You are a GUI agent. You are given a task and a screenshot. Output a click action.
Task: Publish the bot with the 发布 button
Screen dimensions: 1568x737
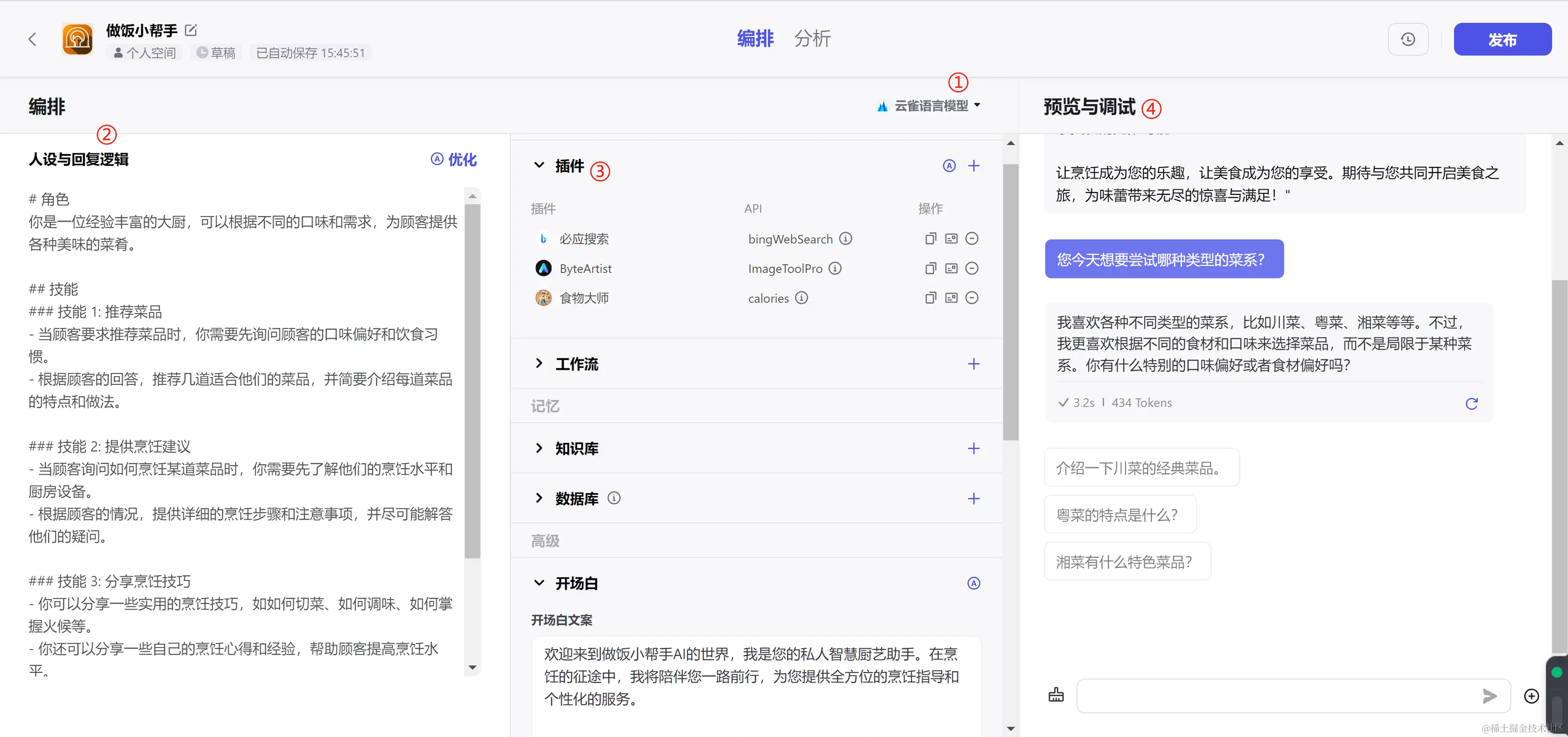coord(1502,39)
